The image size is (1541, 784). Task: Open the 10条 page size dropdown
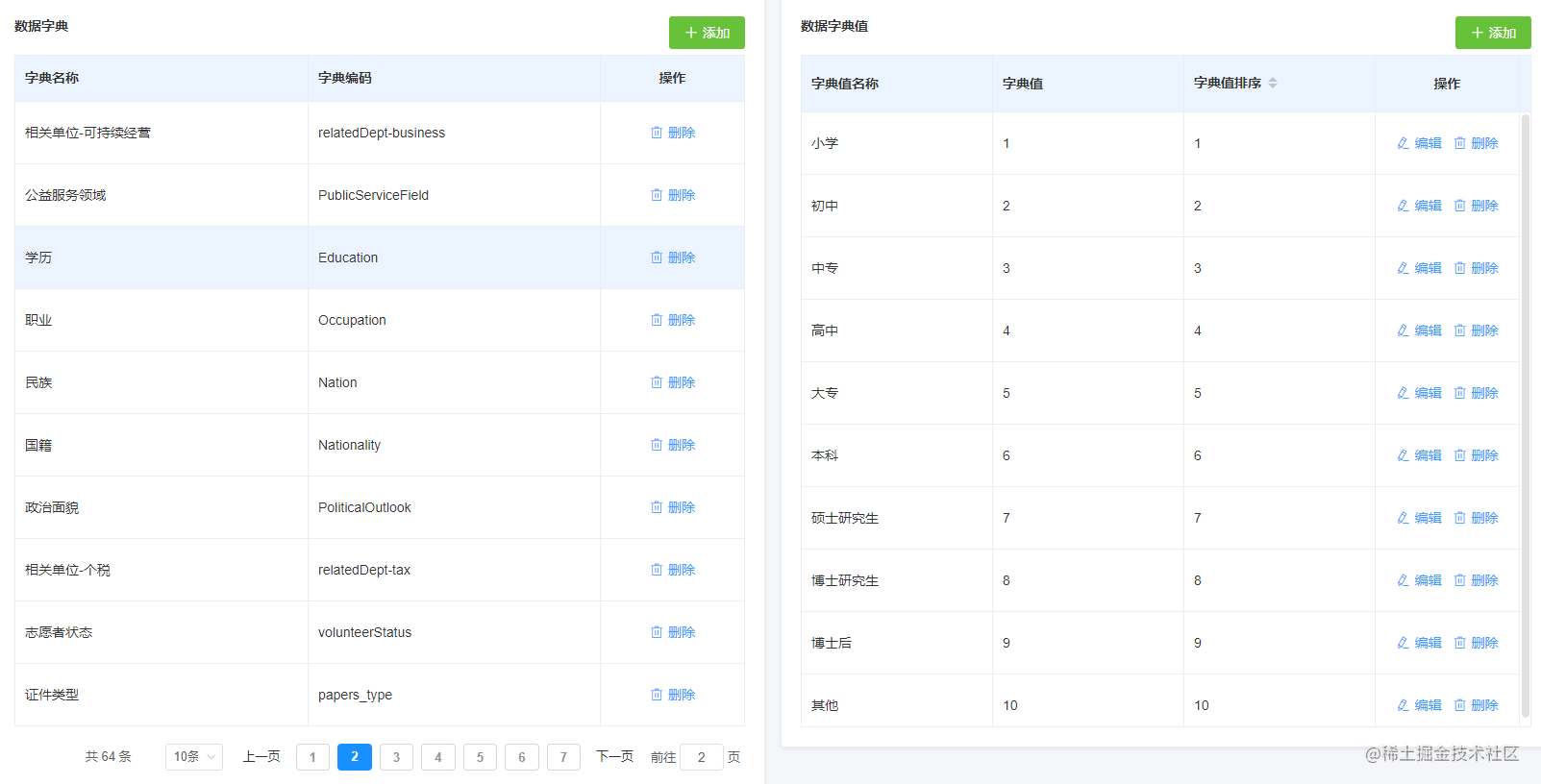tap(194, 757)
